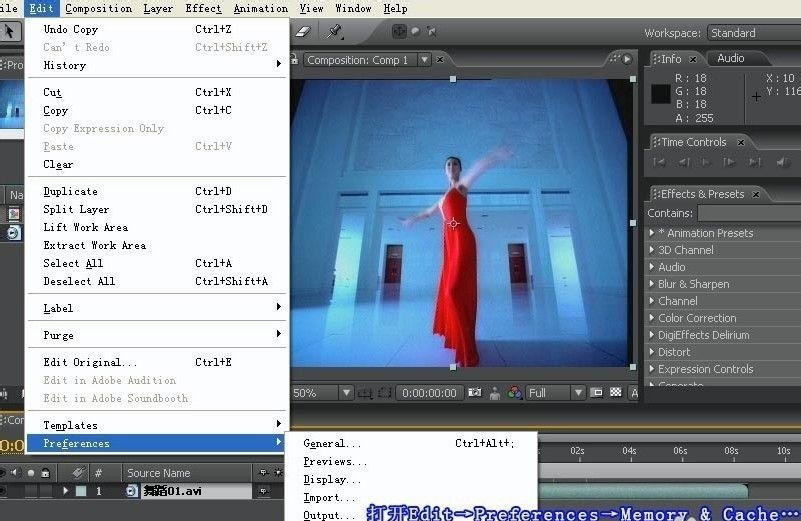Click the Info panel color swatch
The image size is (801, 521).
[661, 95]
